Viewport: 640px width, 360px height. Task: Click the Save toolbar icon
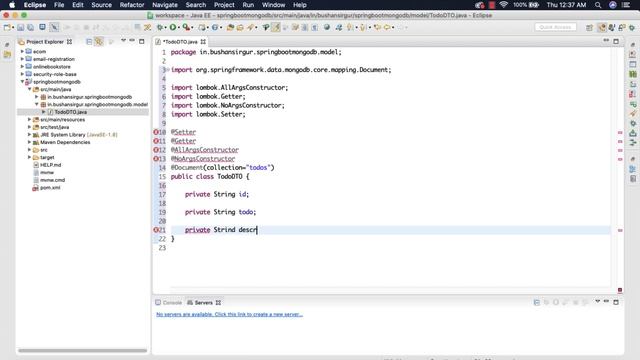pyautogui.click(x=20, y=27)
